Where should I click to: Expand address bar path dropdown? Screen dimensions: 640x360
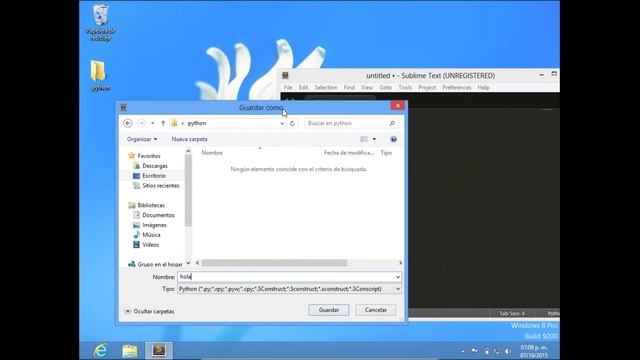click(282, 123)
